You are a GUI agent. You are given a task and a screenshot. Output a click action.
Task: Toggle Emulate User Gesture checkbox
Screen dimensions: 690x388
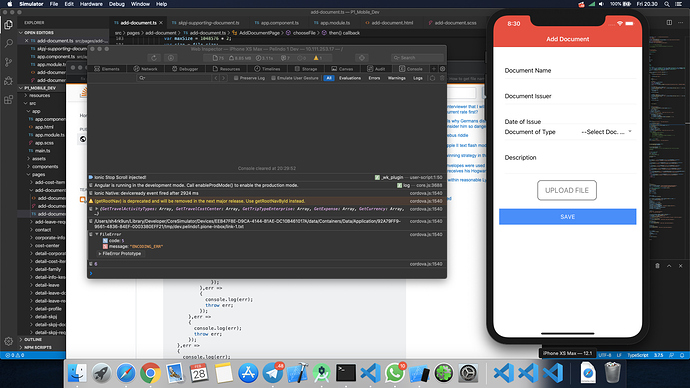pyautogui.click(x=294, y=78)
